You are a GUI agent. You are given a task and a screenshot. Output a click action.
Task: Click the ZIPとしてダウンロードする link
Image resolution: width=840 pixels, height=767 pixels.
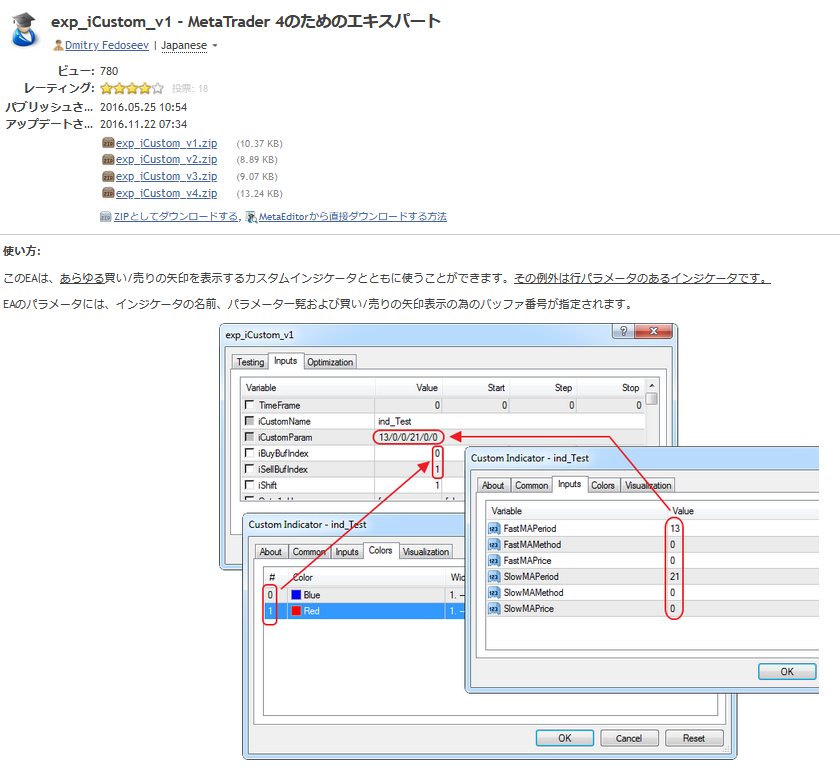pos(176,216)
